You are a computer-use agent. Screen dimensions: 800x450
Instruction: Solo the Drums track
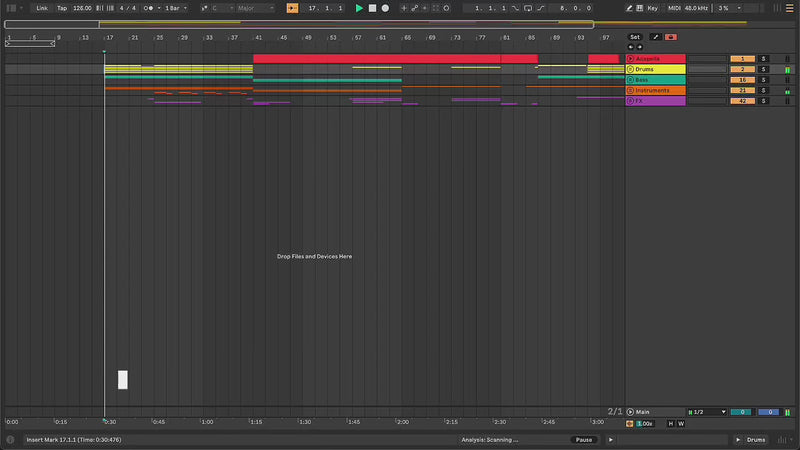point(763,69)
